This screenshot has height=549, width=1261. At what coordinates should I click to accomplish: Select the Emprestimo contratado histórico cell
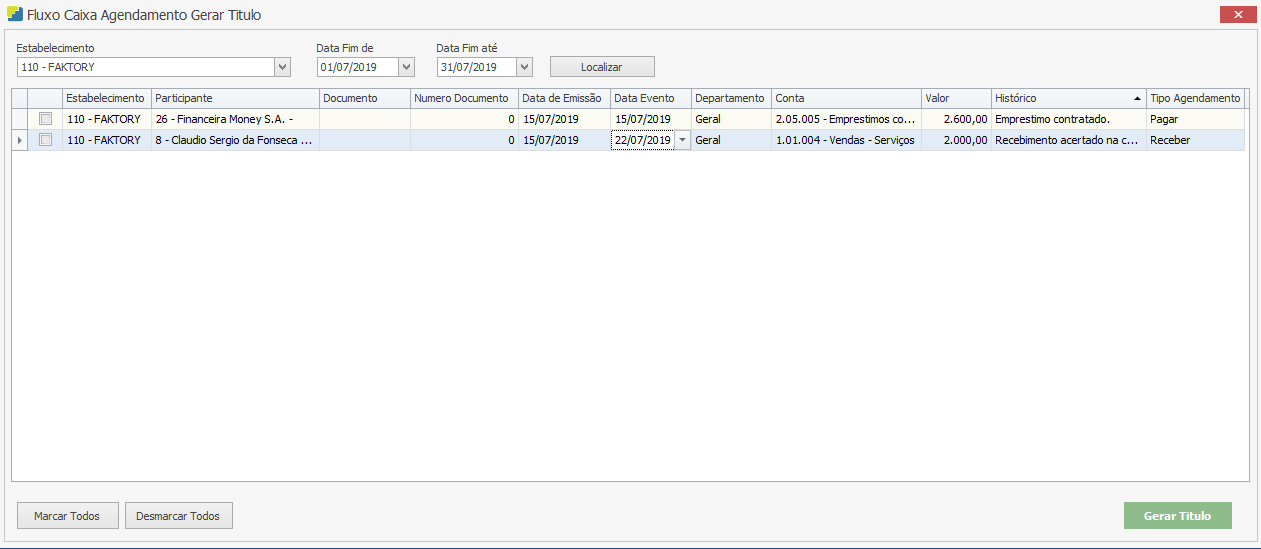click(1067, 119)
